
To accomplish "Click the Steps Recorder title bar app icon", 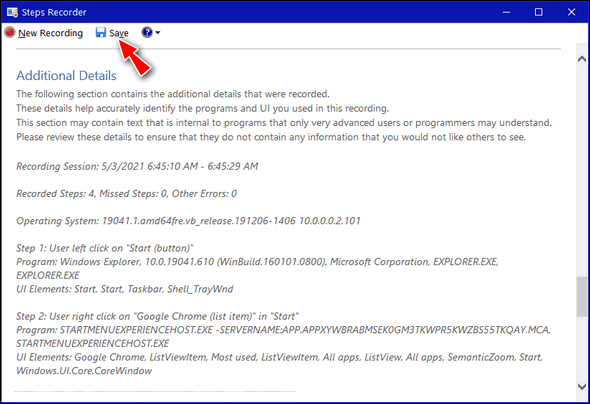I will point(12,12).
